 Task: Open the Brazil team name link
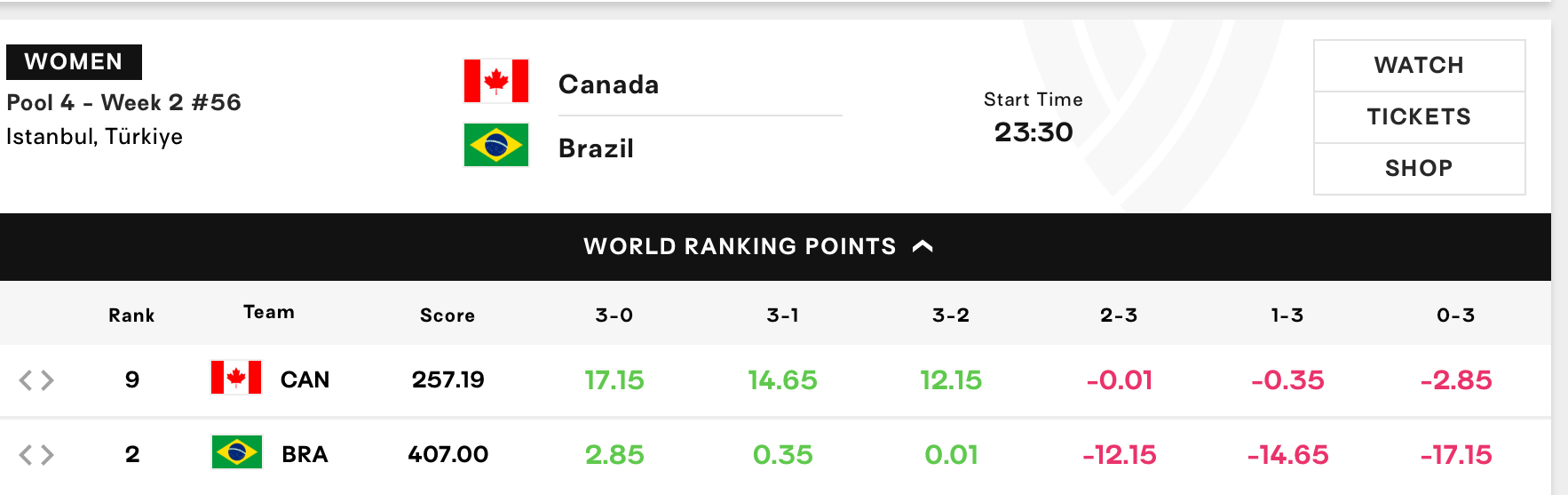[x=596, y=148]
